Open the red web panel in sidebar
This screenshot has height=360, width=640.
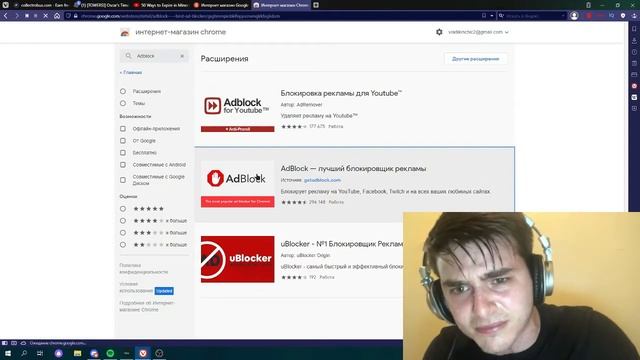(x=634, y=86)
